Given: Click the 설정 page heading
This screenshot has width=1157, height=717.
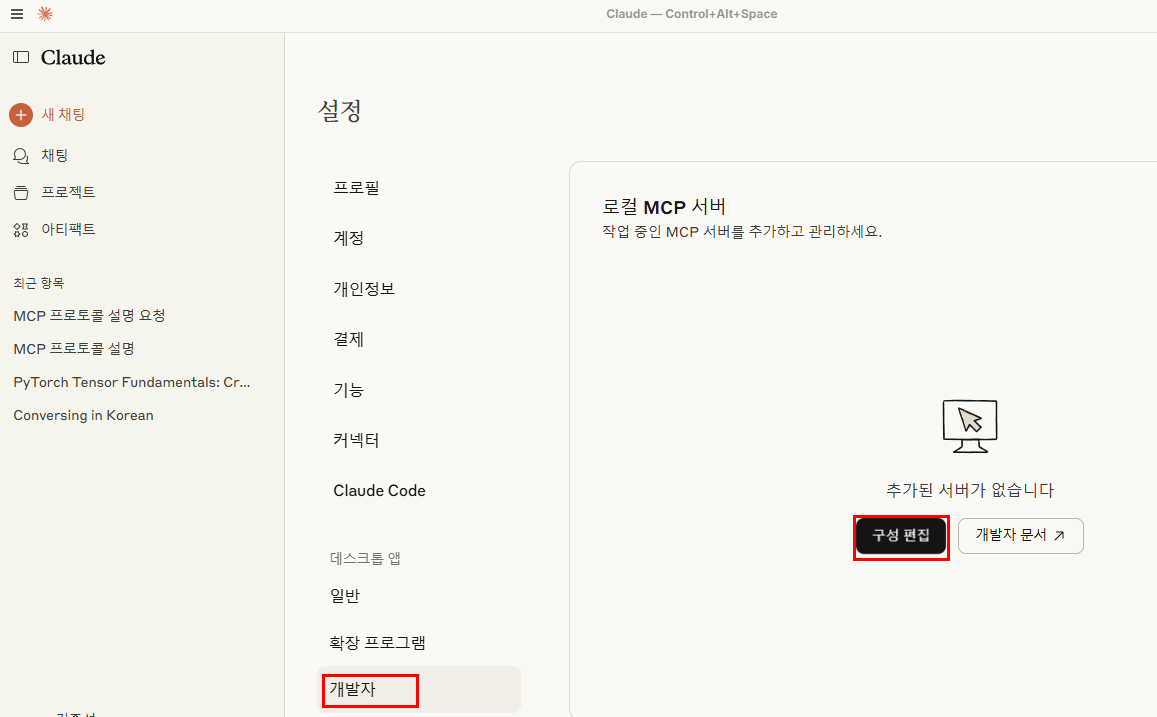Looking at the screenshot, I should [339, 111].
